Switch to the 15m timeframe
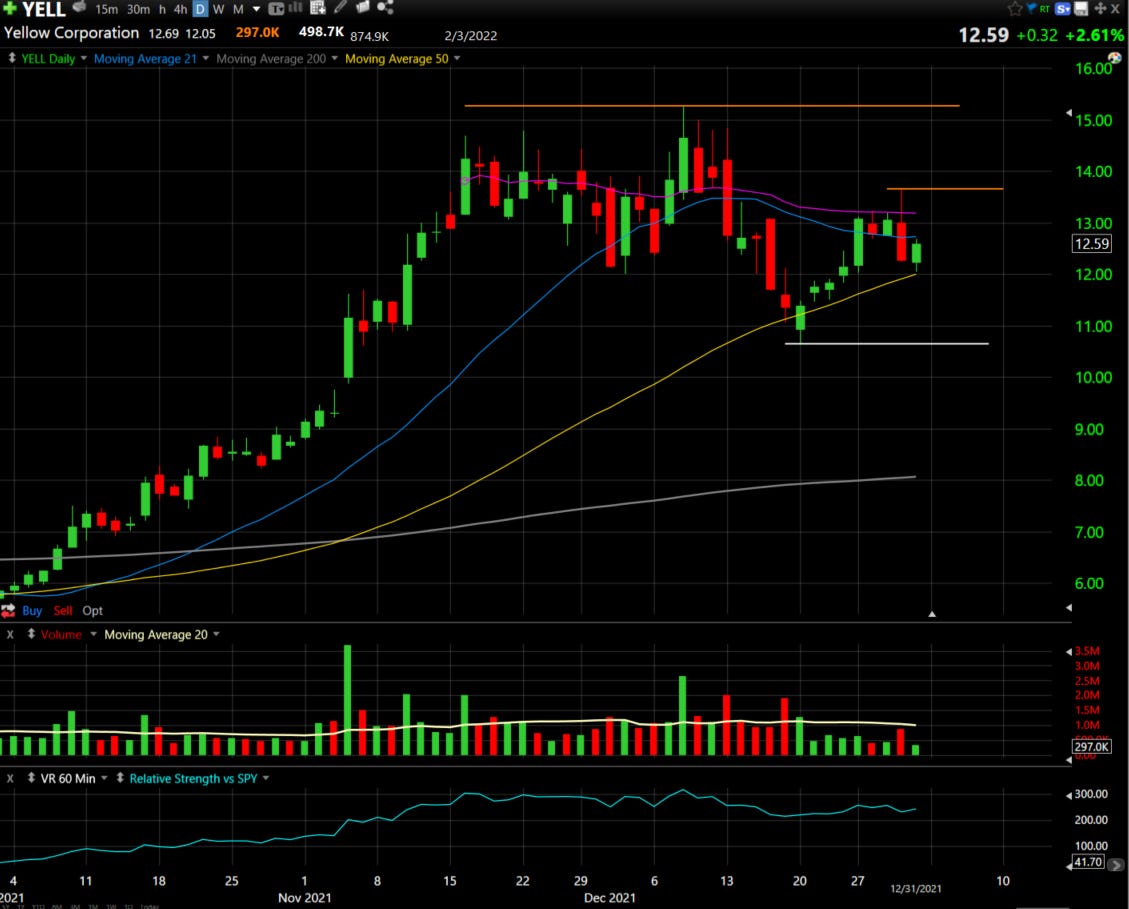Screen dimensions: 1129x909 [107, 9]
